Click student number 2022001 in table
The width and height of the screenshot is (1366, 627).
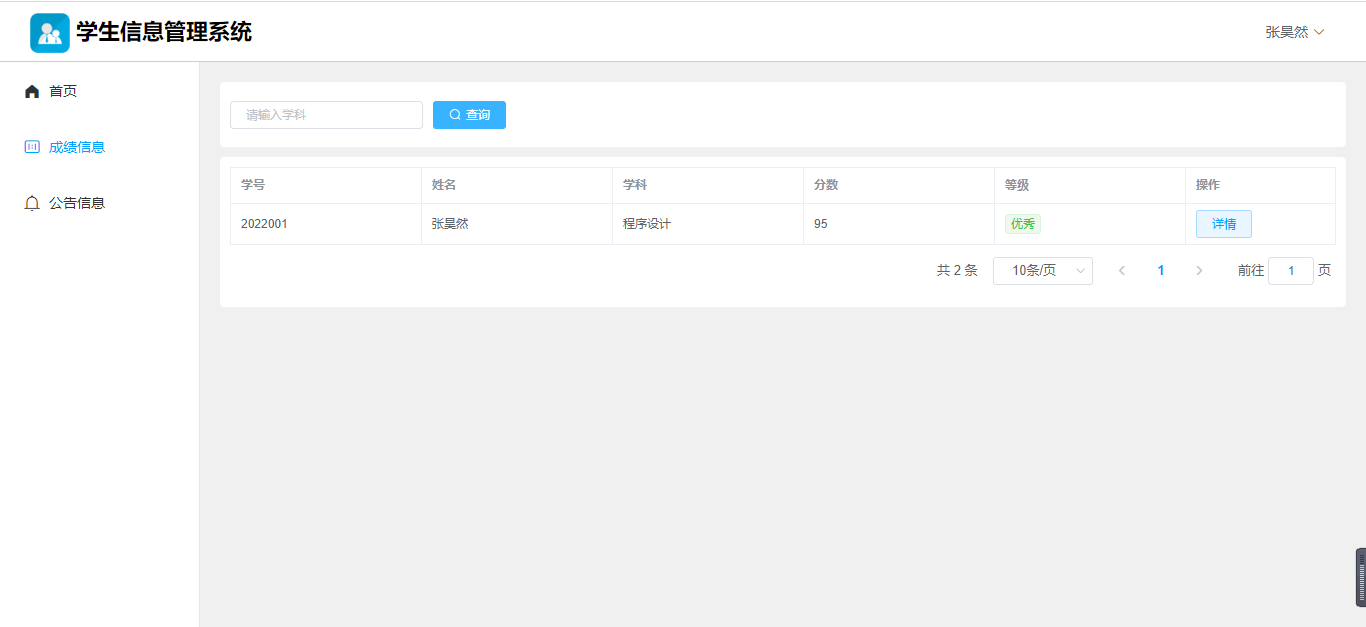coord(264,224)
